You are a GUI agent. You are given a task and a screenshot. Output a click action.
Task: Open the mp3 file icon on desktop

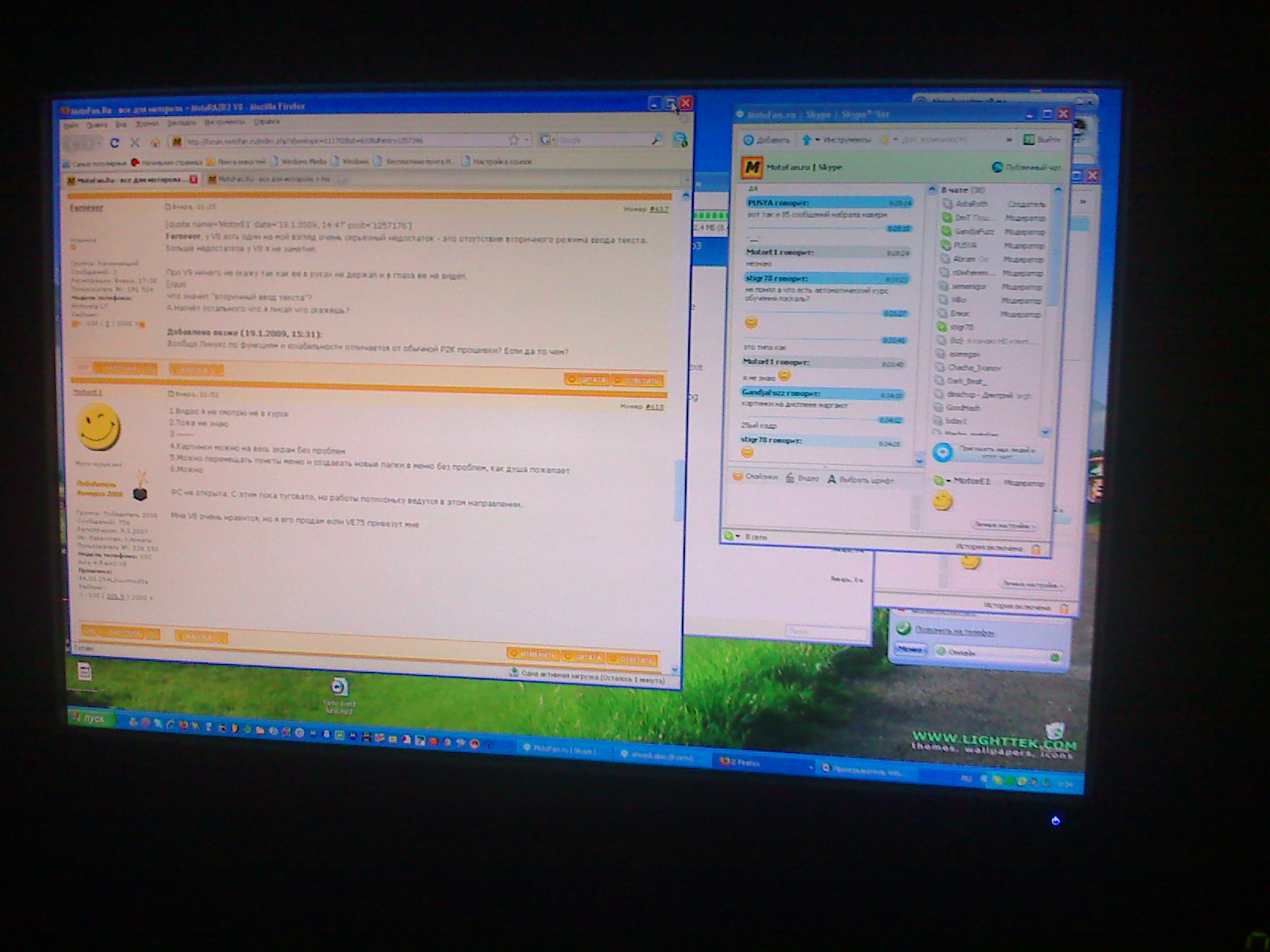339,694
